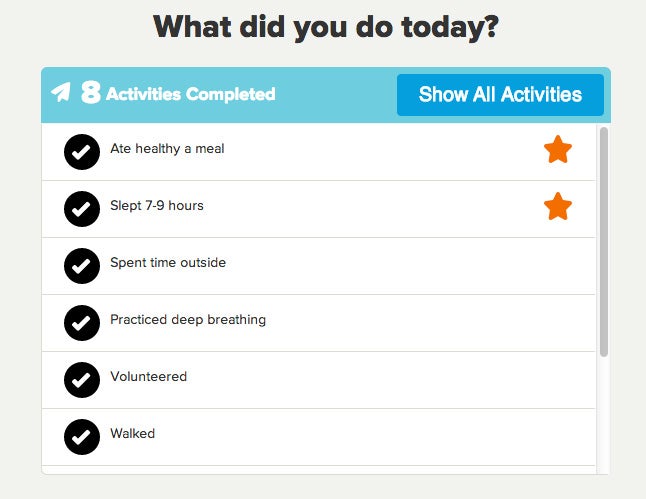The width and height of the screenshot is (646, 499).
Task: Toggle the Practiced deep breathing checkmark
Action: point(82,323)
